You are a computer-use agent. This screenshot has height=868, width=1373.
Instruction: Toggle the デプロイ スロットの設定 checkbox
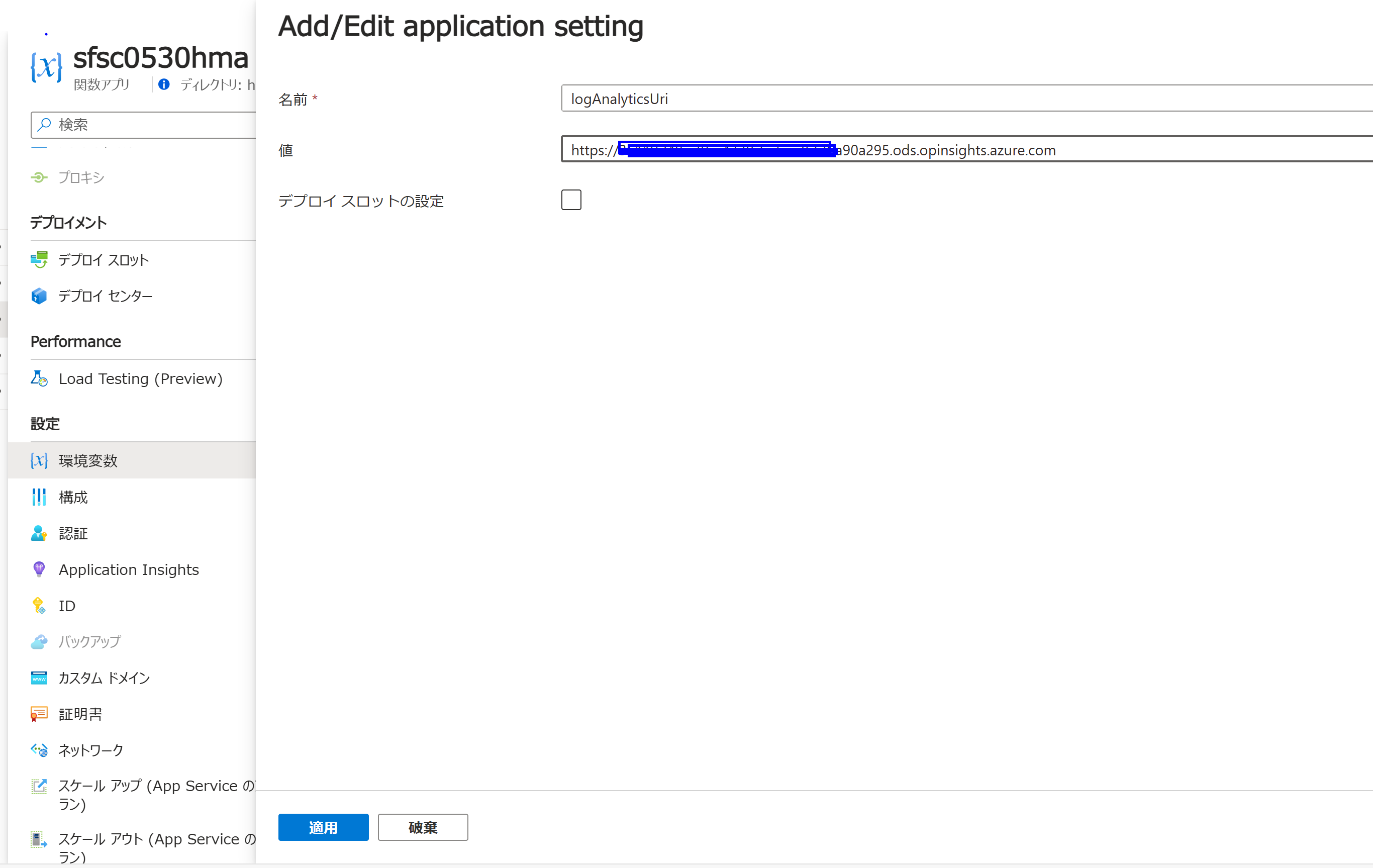coord(571,200)
